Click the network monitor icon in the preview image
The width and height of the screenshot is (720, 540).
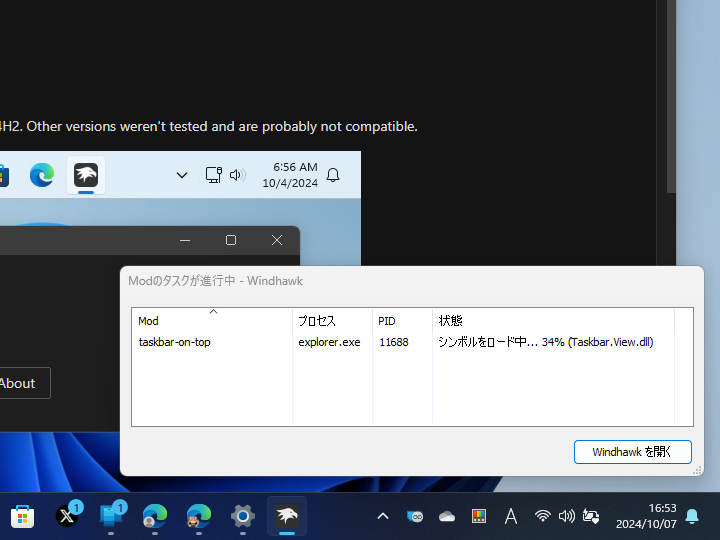214,175
